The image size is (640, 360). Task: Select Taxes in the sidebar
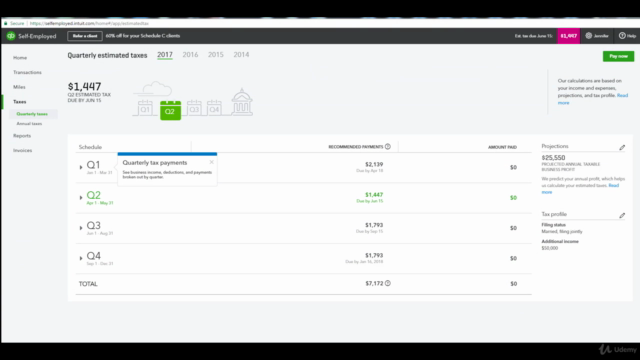[20, 102]
